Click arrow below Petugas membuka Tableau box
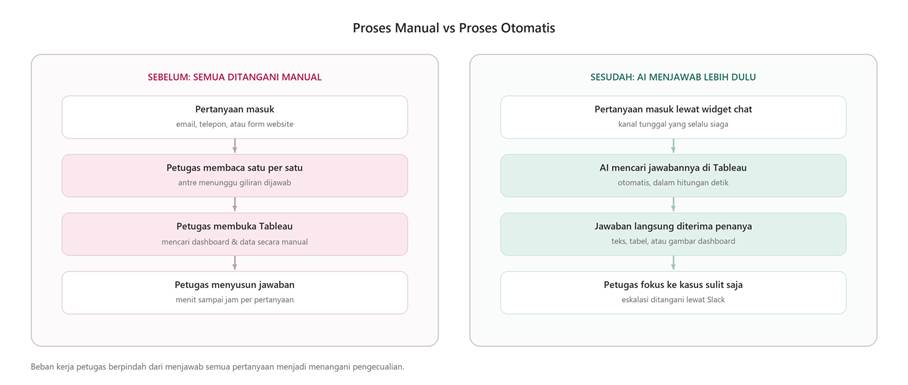The height and width of the screenshot is (385, 908). coord(235,263)
